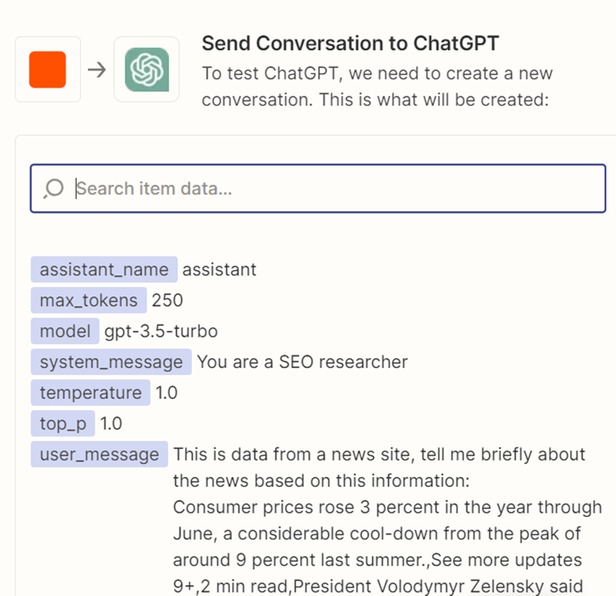
Task: Select the max_tokens field label
Action: [x=88, y=300]
